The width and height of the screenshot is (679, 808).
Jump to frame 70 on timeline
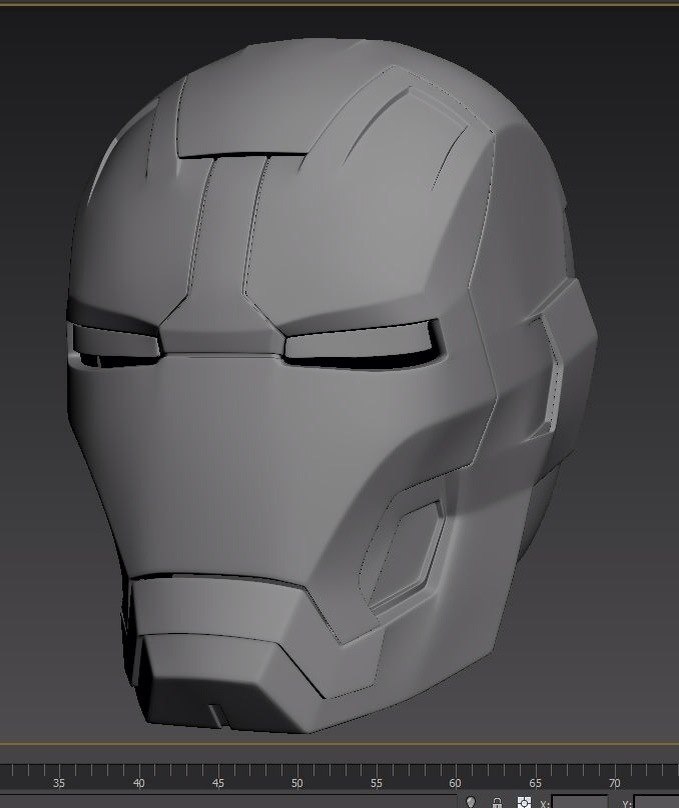pos(615,783)
